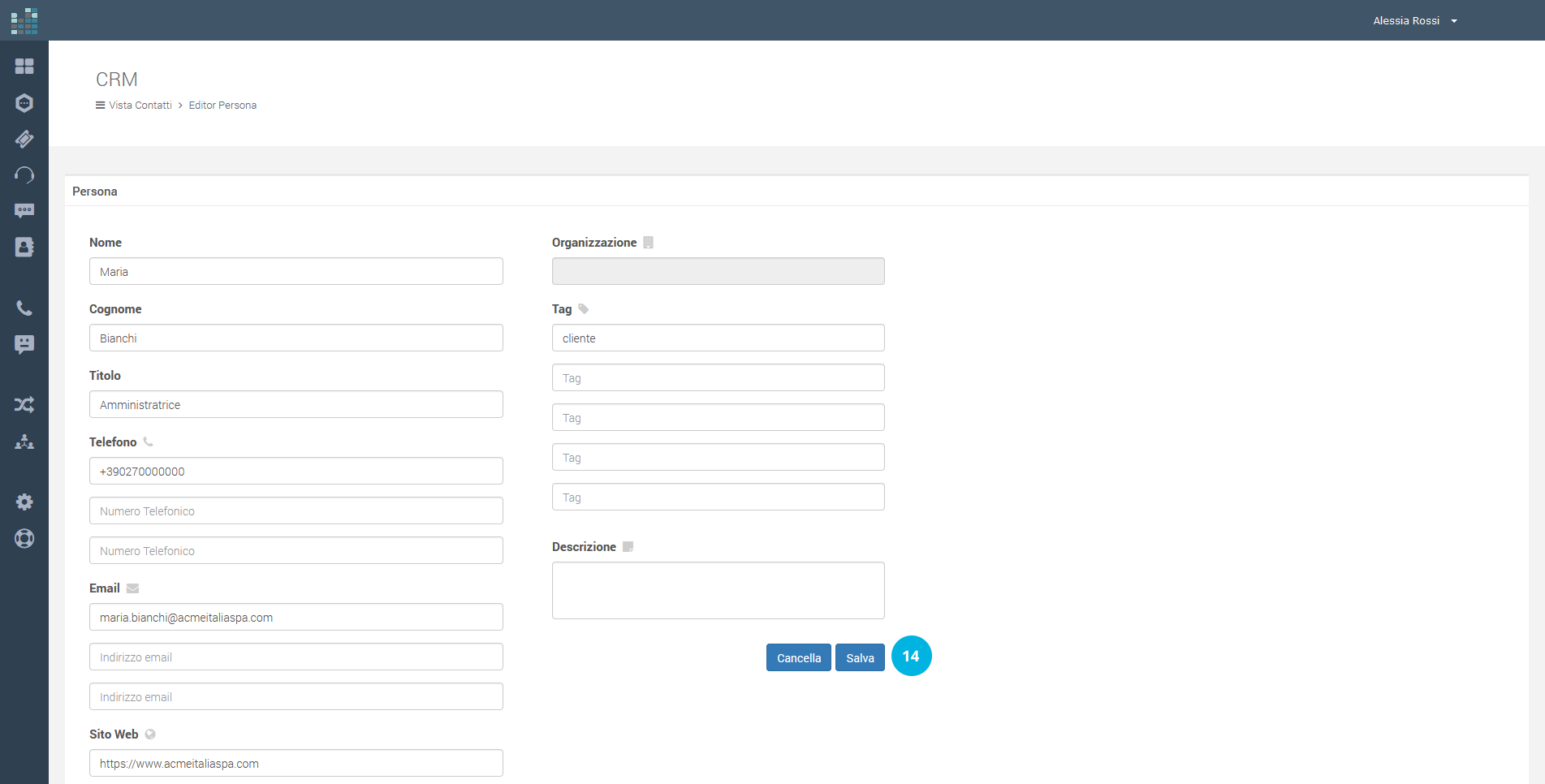This screenshot has height=784, width=1545.
Task: Click the note icon next to Descrizione
Action: click(628, 547)
